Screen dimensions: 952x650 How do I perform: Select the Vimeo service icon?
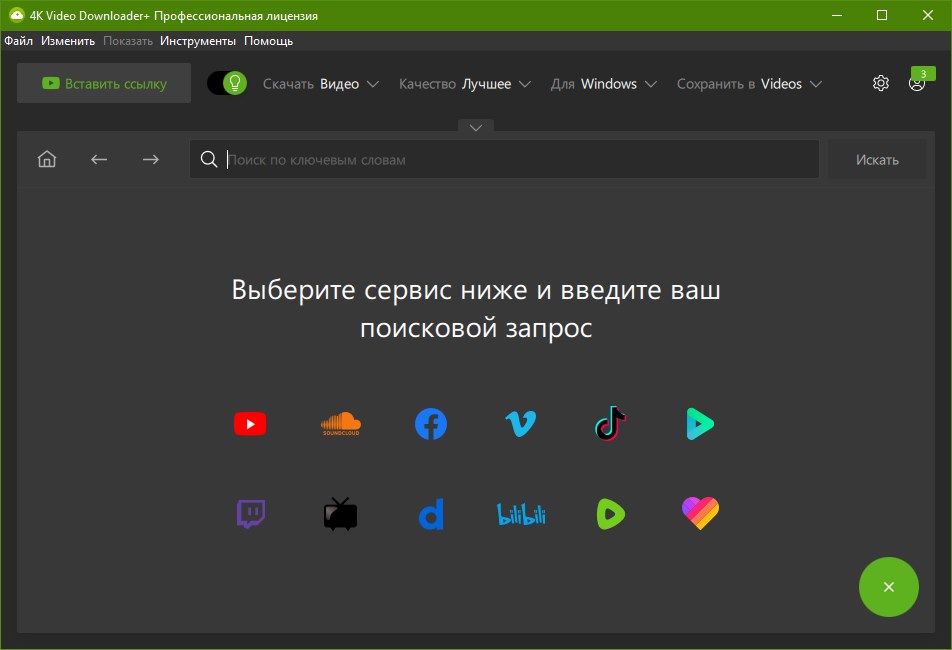520,424
